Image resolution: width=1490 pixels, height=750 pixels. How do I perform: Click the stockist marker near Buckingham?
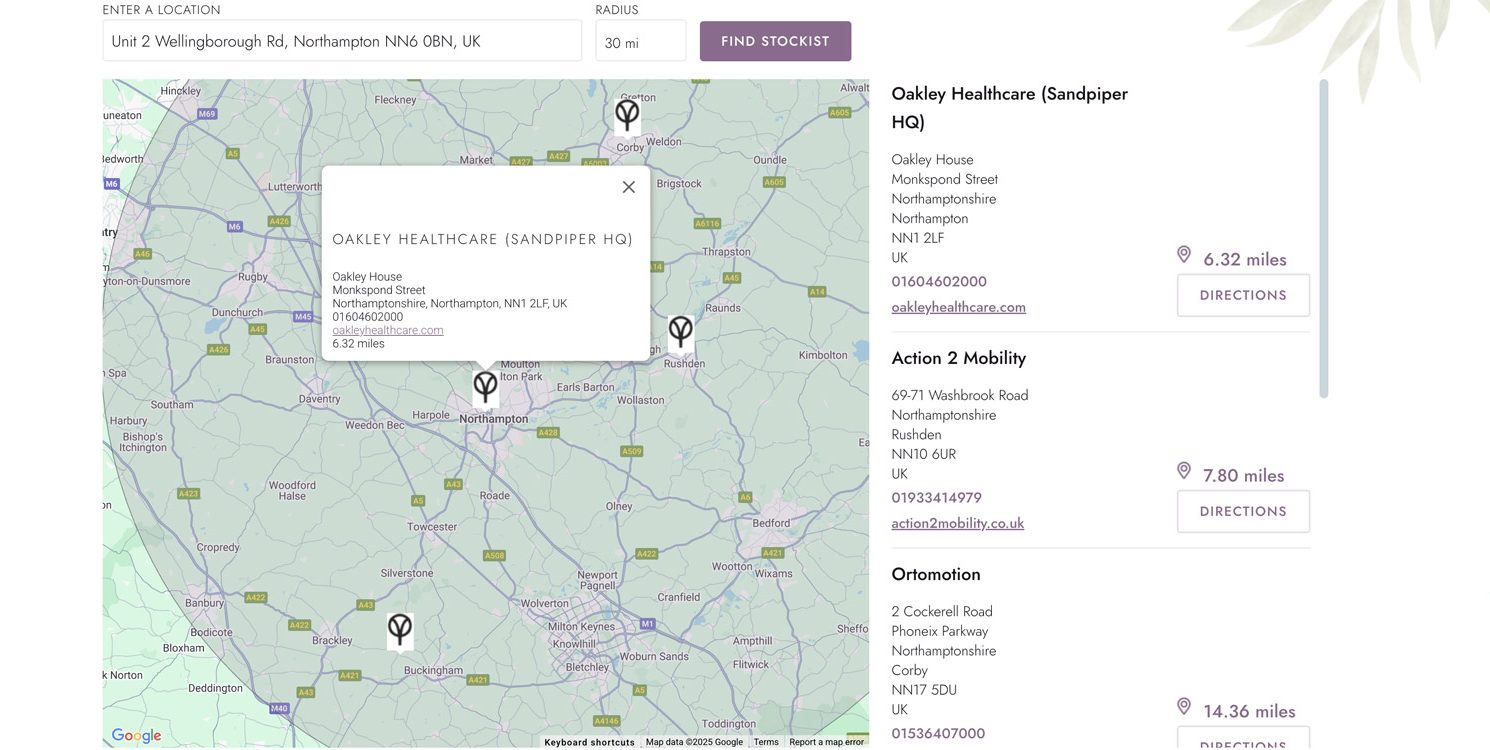(x=400, y=630)
